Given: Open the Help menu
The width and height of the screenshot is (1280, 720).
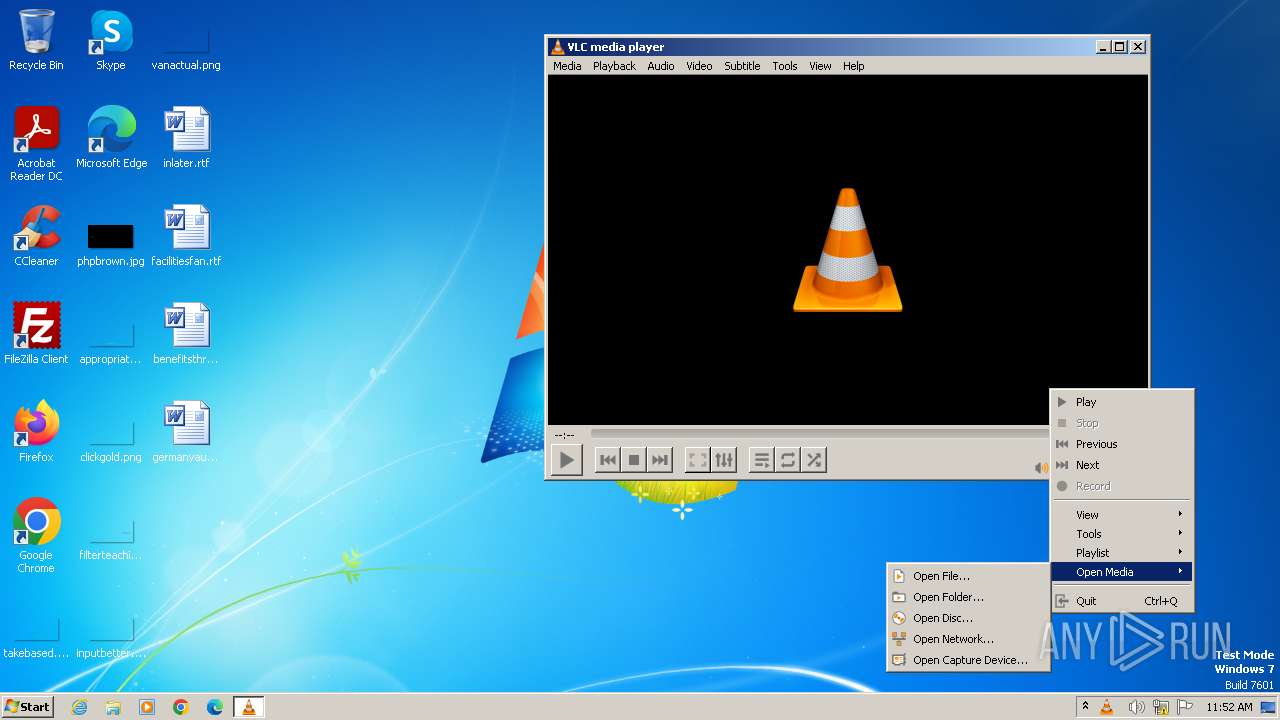Looking at the screenshot, I should (x=853, y=66).
